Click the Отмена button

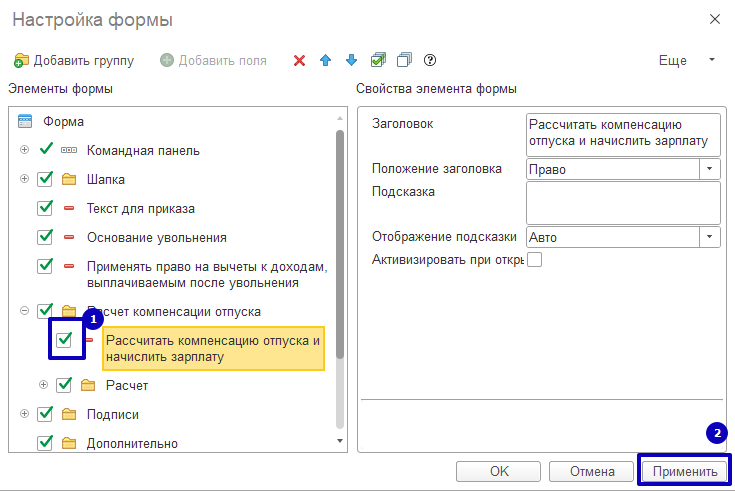click(591, 471)
